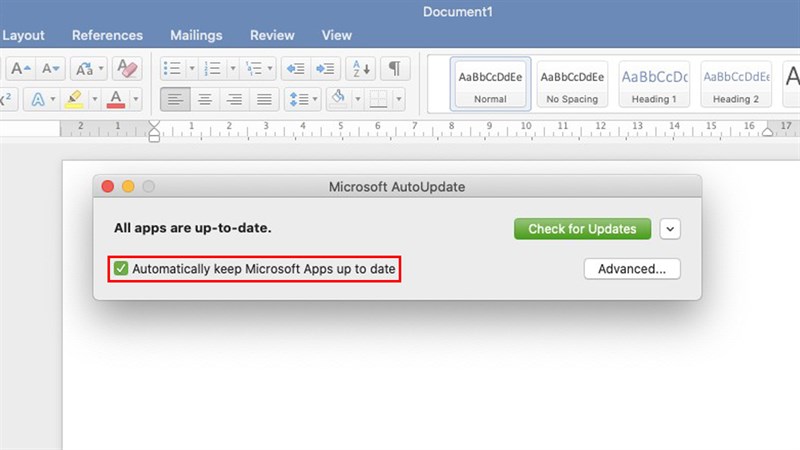The width and height of the screenshot is (800, 450).
Task: Uncheck Automatically keep Microsoft Apps up to date
Action: pos(121,268)
